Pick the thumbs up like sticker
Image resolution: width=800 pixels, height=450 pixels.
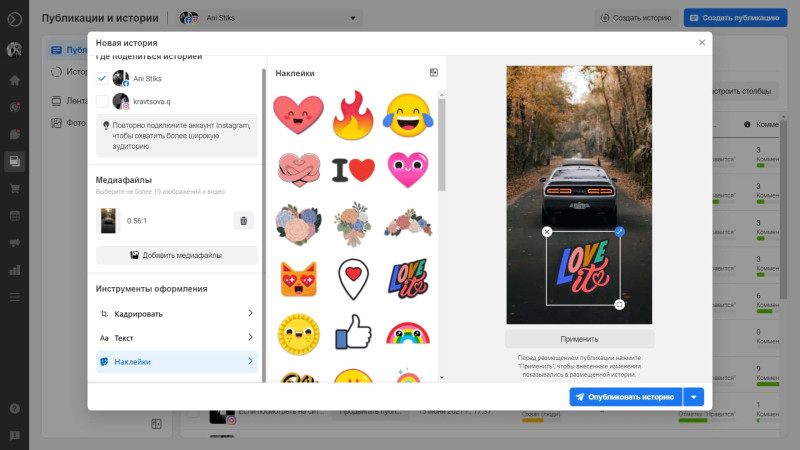point(353,332)
